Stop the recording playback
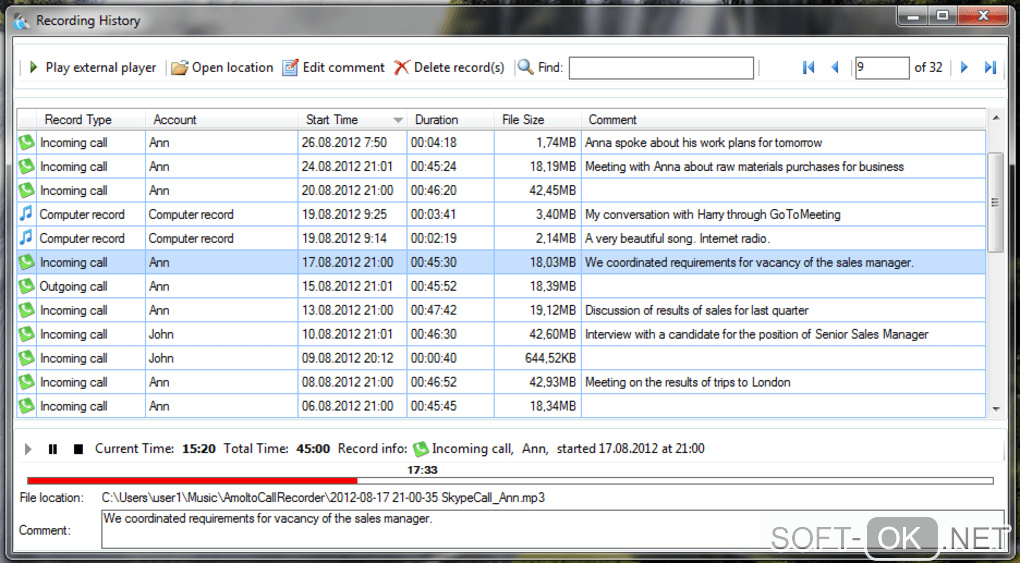Image resolution: width=1020 pixels, height=563 pixels. coord(78,449)
